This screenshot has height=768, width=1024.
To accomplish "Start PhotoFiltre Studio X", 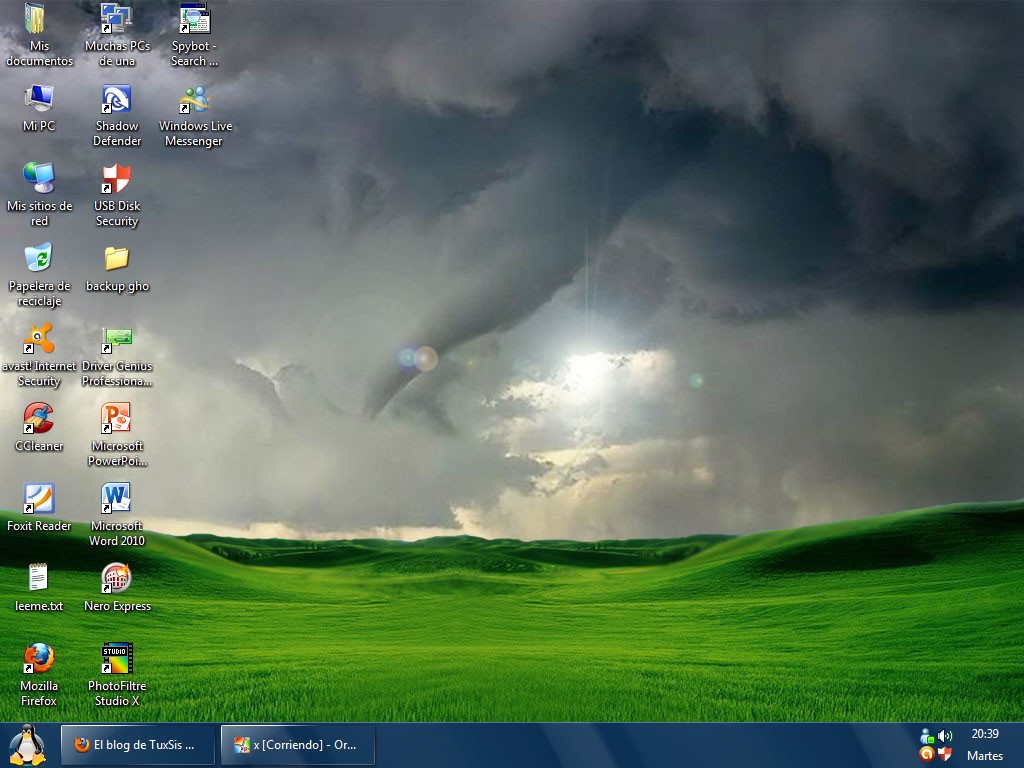I will click(x=117, y=658).
